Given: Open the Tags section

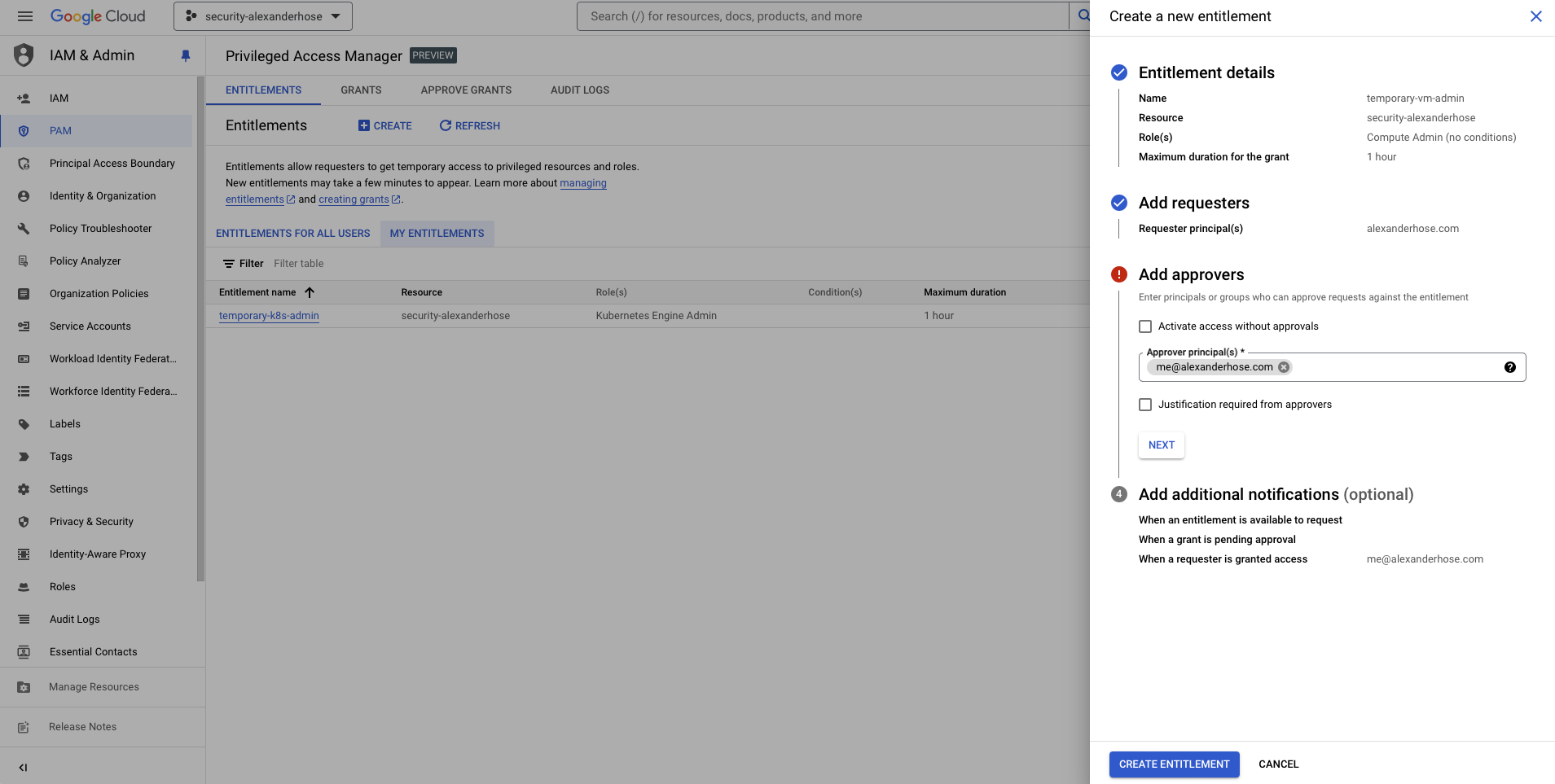Looking at the screenshot, I should [60, 456].
